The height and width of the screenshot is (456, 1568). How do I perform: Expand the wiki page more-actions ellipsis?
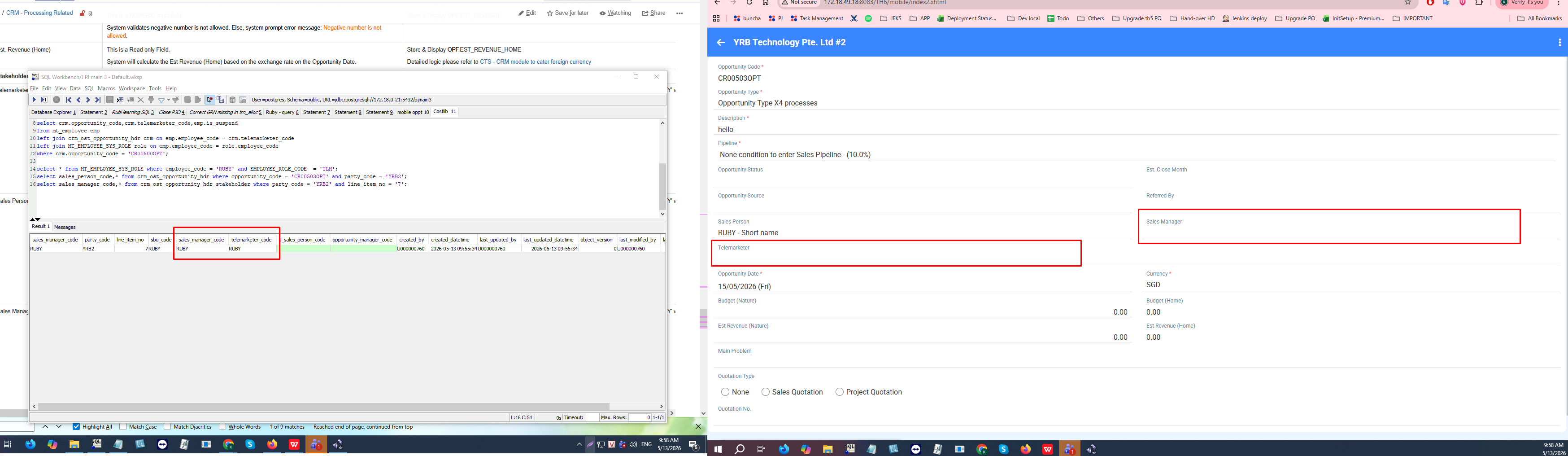tap(679, 13)
